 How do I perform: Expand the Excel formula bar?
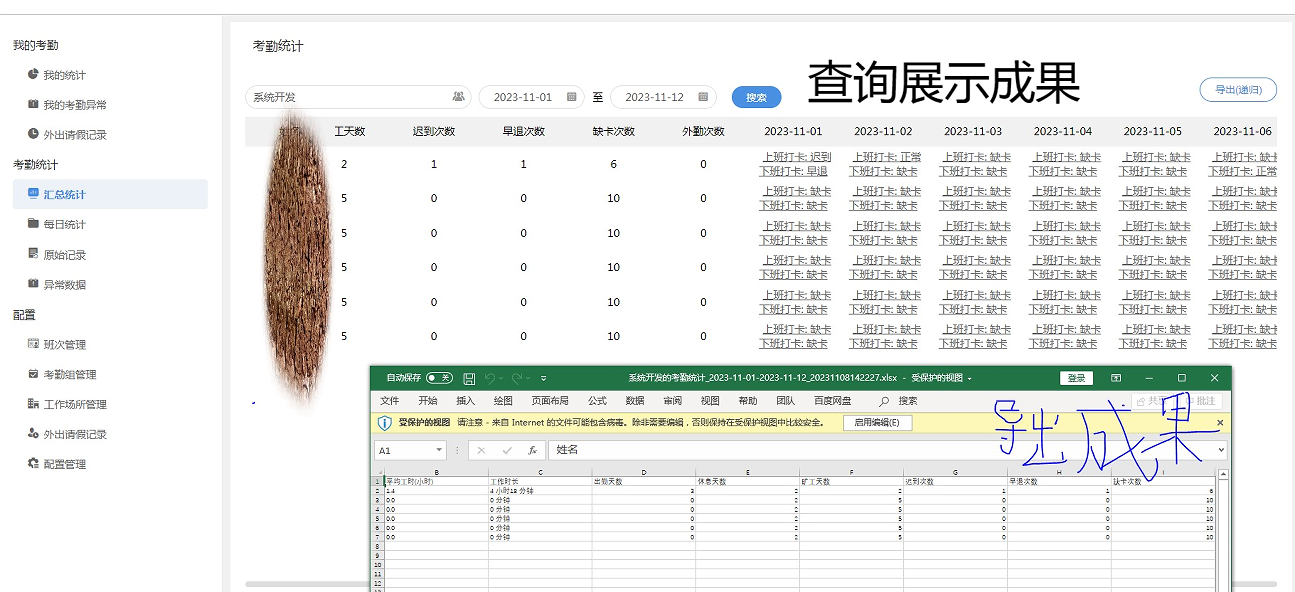[x=1221, y=450]
